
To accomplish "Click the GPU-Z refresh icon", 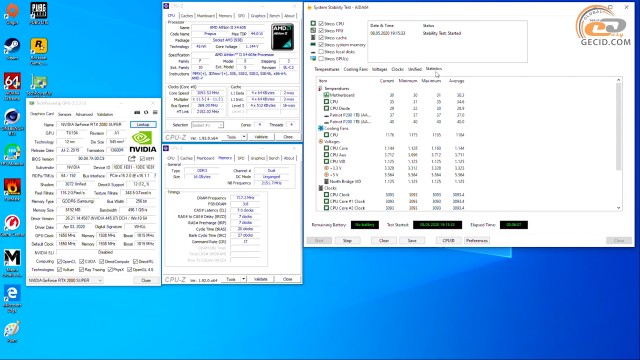I will coord(146,112).
